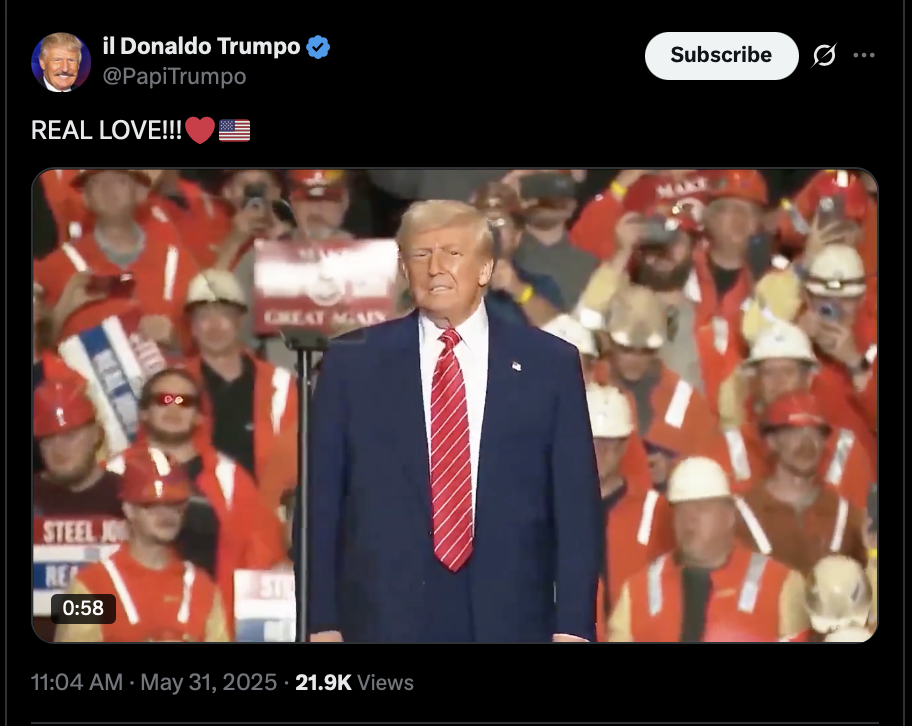This screenshot has width=912, height=726.
Task: Click the GREAT AGAIN sign in video
Action: point(326,287)
